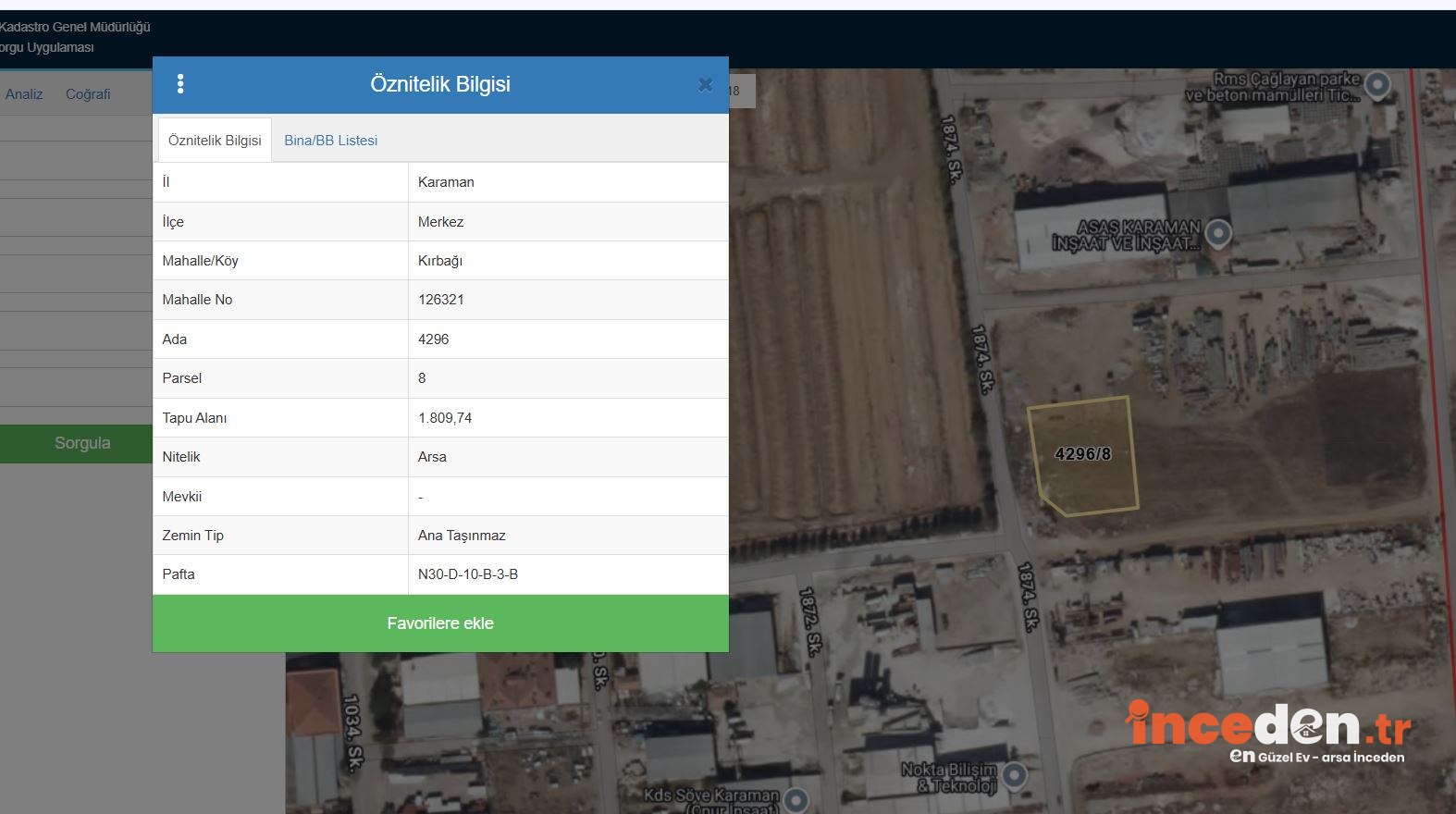Click the Mahalle No value 126321
The width and height of the screenshot is (1456, 814).
tap(441, 300)
